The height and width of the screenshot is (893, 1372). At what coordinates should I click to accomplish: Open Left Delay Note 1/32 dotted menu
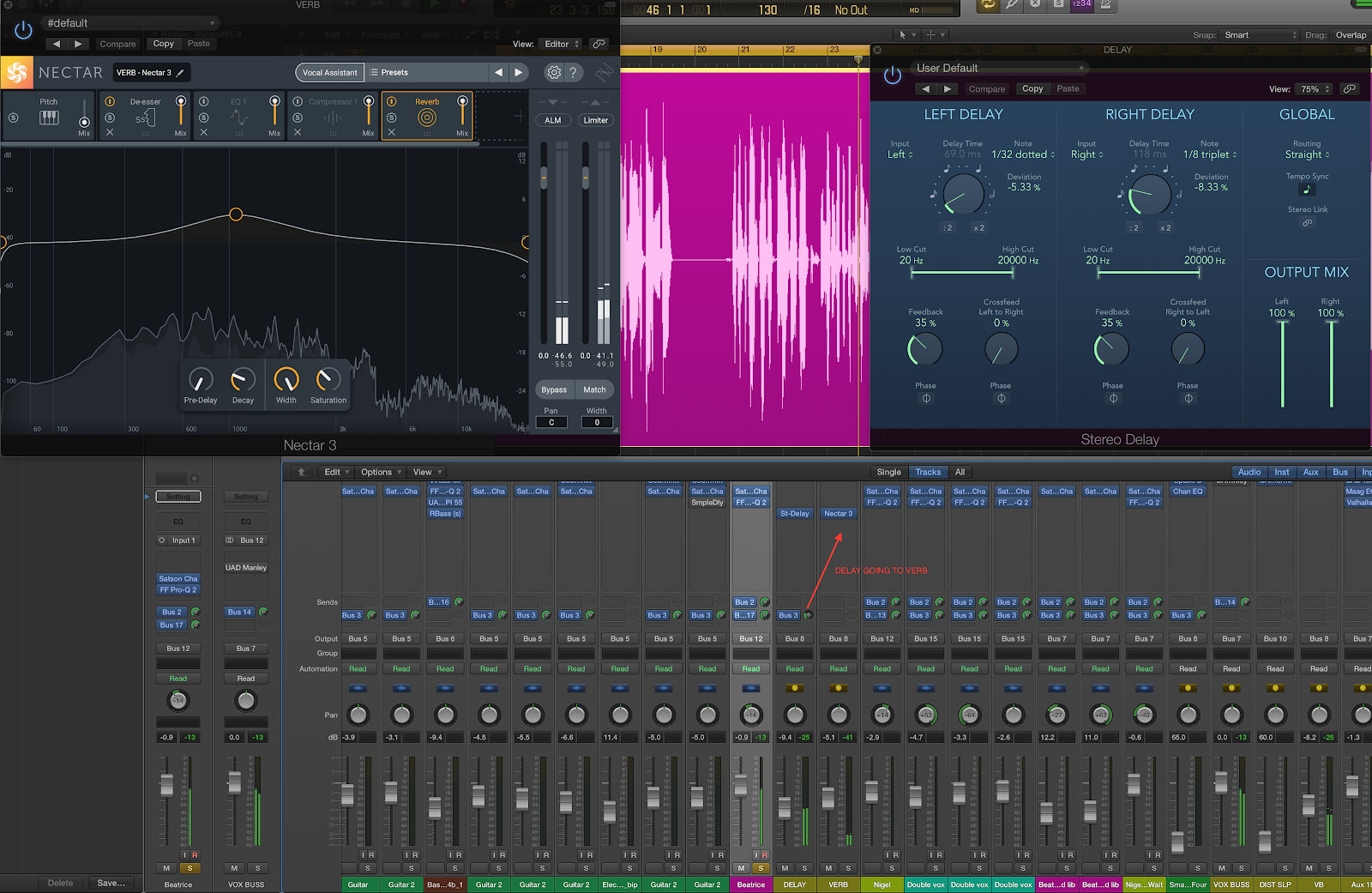[x=1023, y=154]
